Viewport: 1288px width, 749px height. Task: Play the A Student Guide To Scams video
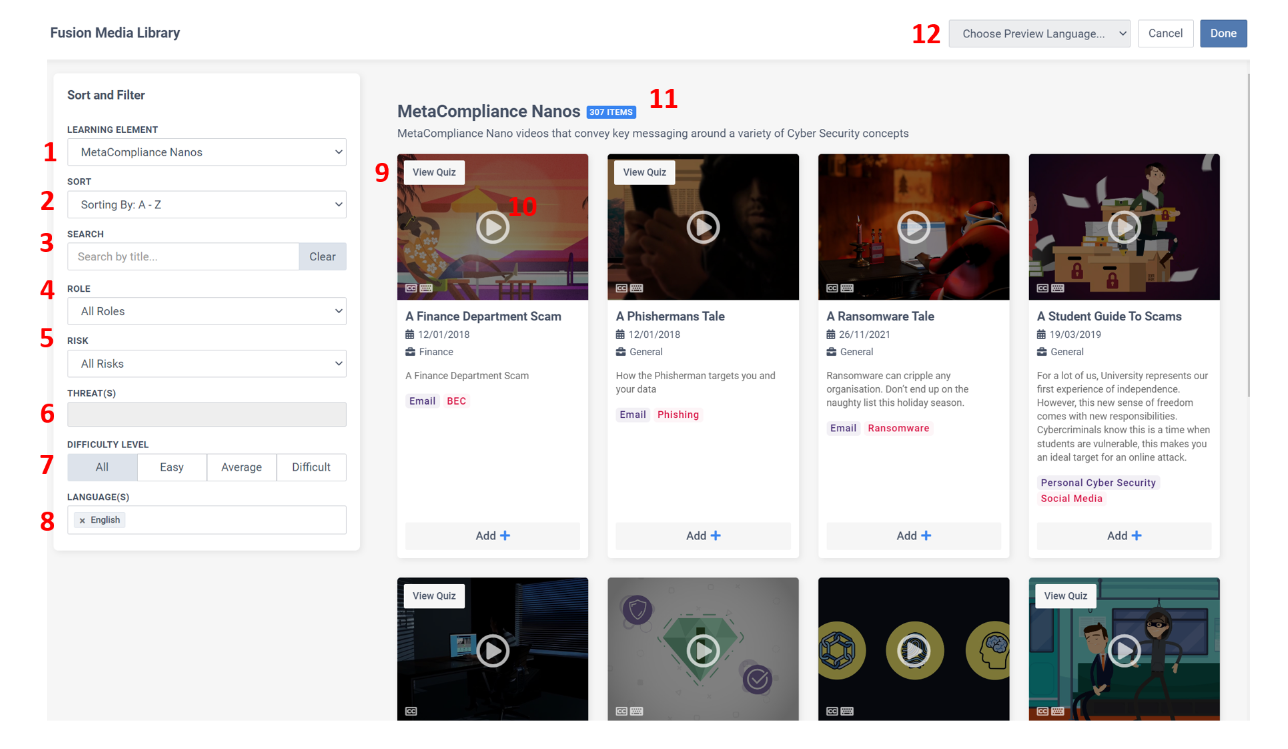pyautogui.click(x=1124, y=227)
